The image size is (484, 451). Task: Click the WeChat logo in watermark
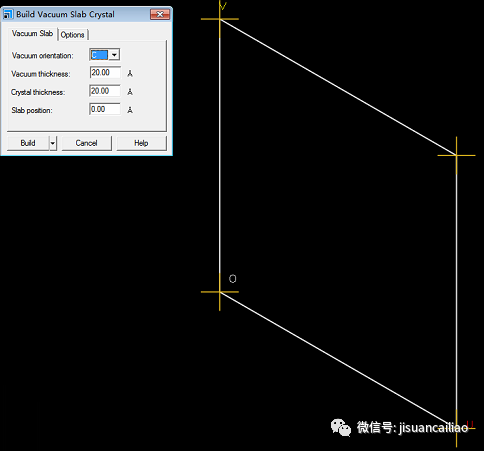pyautogui.click(x=341, y=427)
